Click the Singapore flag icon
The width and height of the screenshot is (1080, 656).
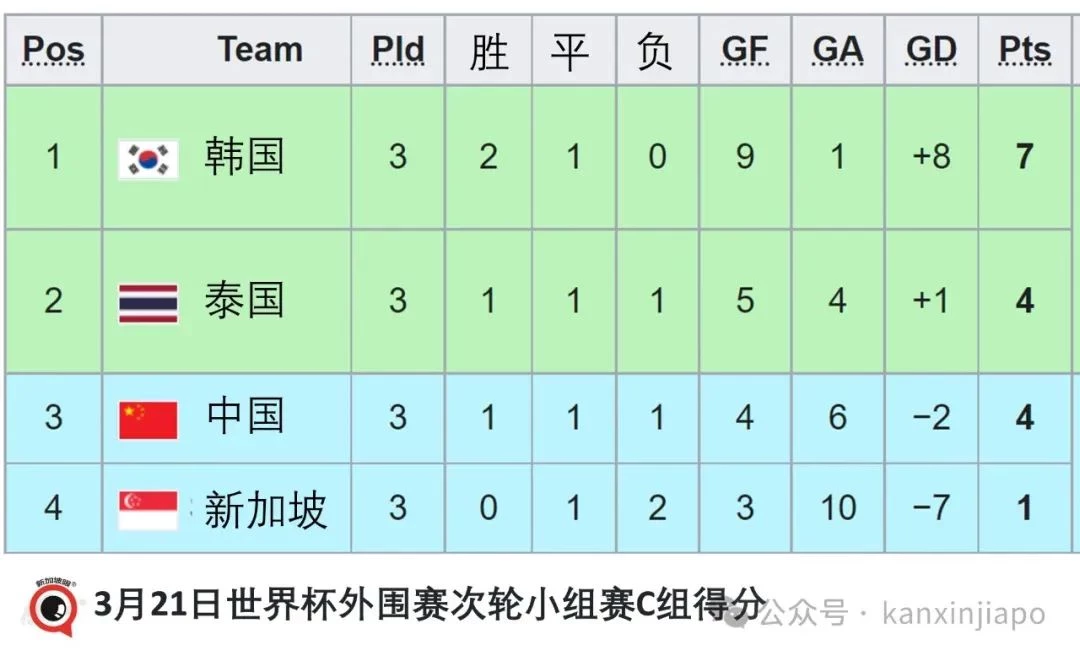tap(148, 510)
